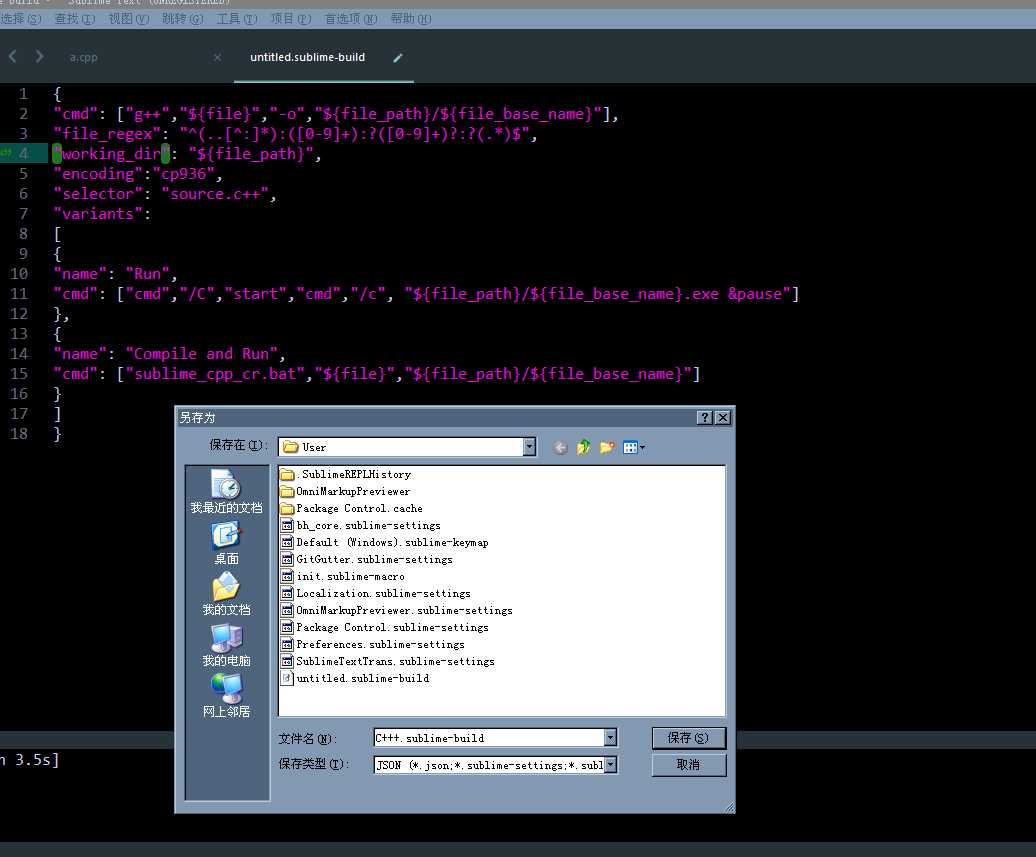This screenshot has height=857, width=1036.
Task: Click the unsaved-changes pencil icon on the untitled.sublime-build tab
Action: [x=398, y=58]
